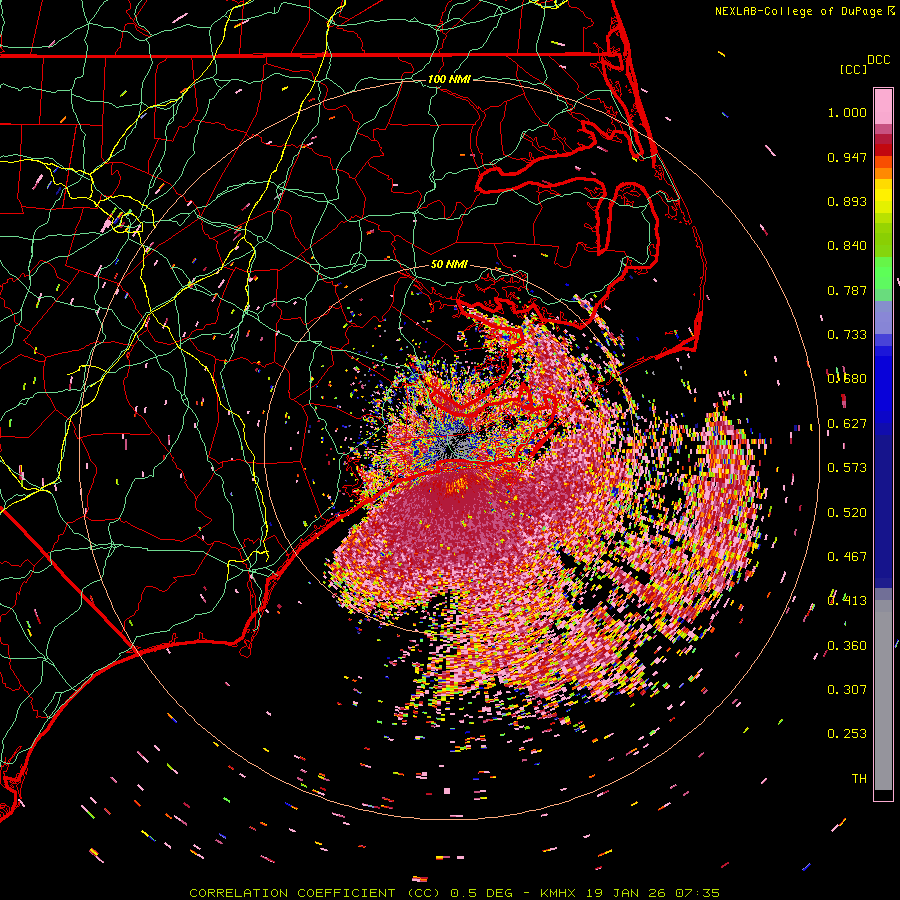Select the 0.627 legend value
Screen dimensions: 900x900
[847, 424]
